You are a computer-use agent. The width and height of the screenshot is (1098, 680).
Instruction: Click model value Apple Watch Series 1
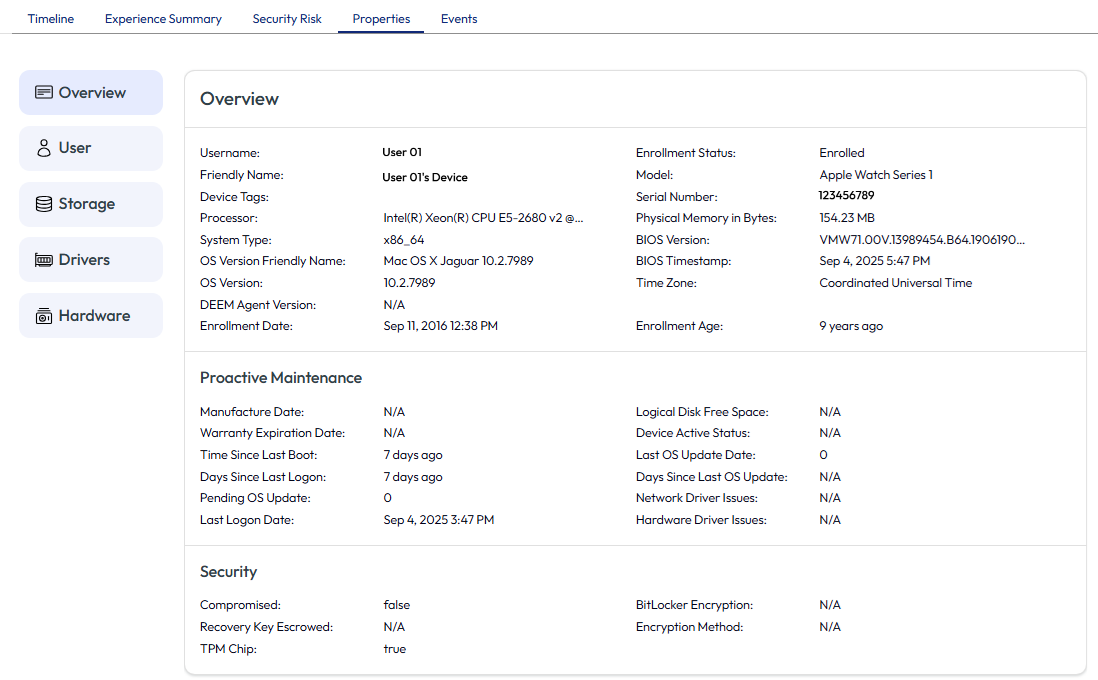click(x=876, y=174)
